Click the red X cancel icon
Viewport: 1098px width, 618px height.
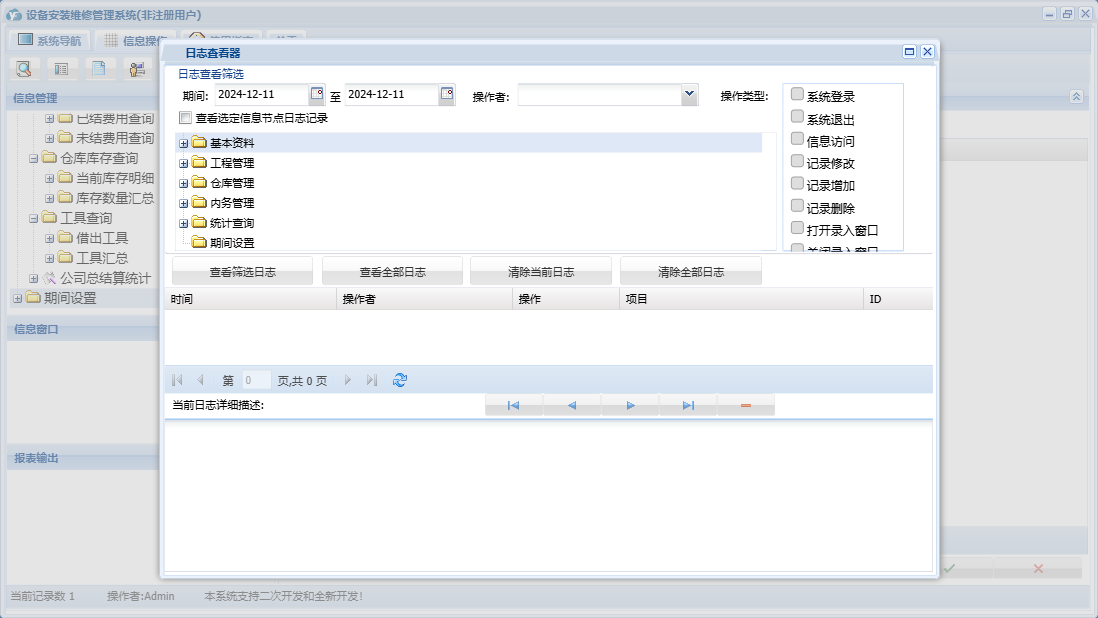(x=1038, y=568)
